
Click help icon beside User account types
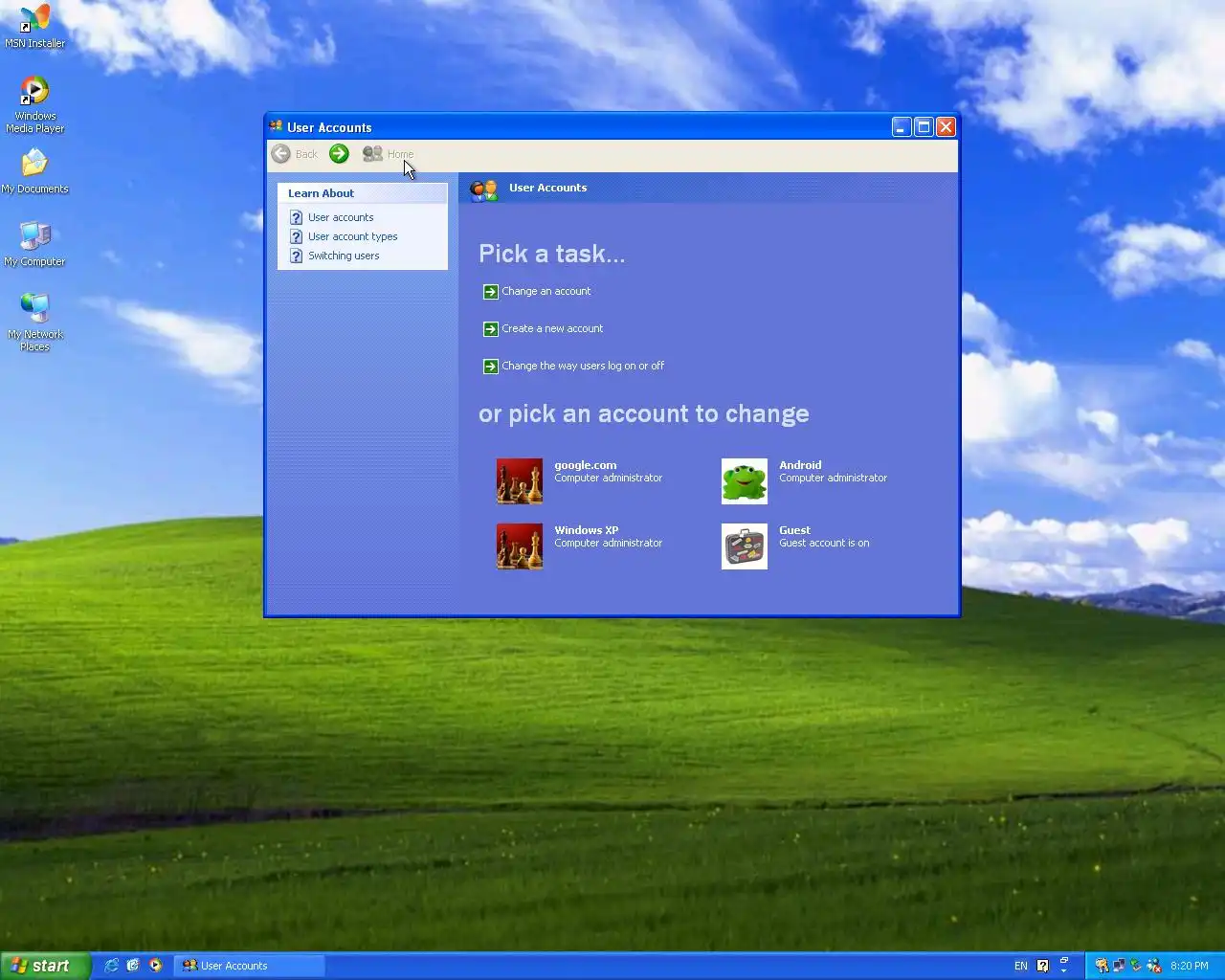[297, 236]
